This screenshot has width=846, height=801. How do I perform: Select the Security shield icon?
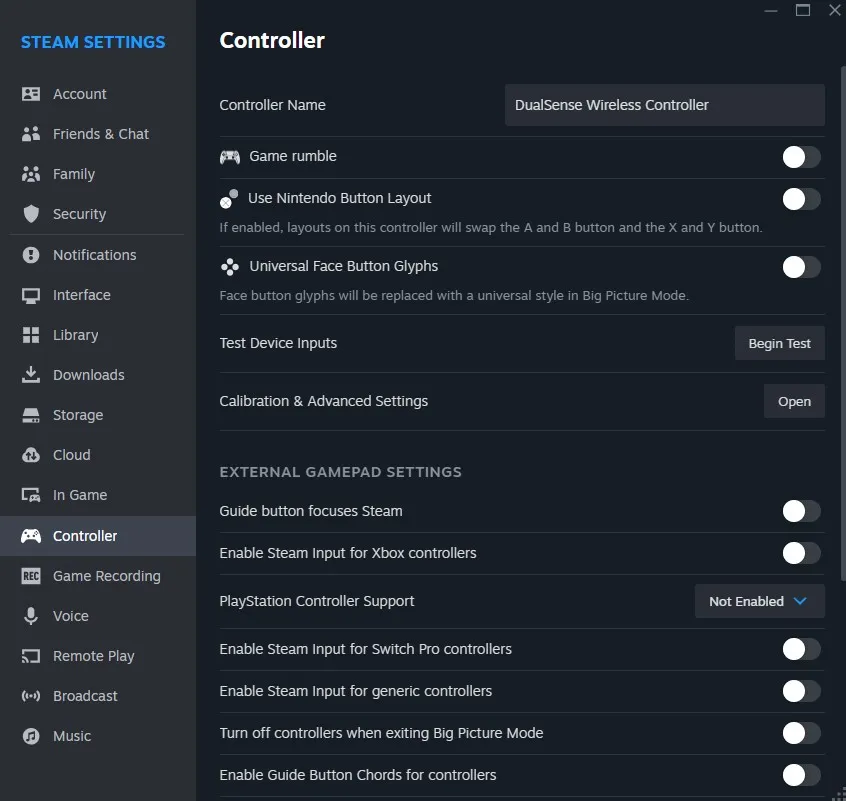click(x=31, y=214)
